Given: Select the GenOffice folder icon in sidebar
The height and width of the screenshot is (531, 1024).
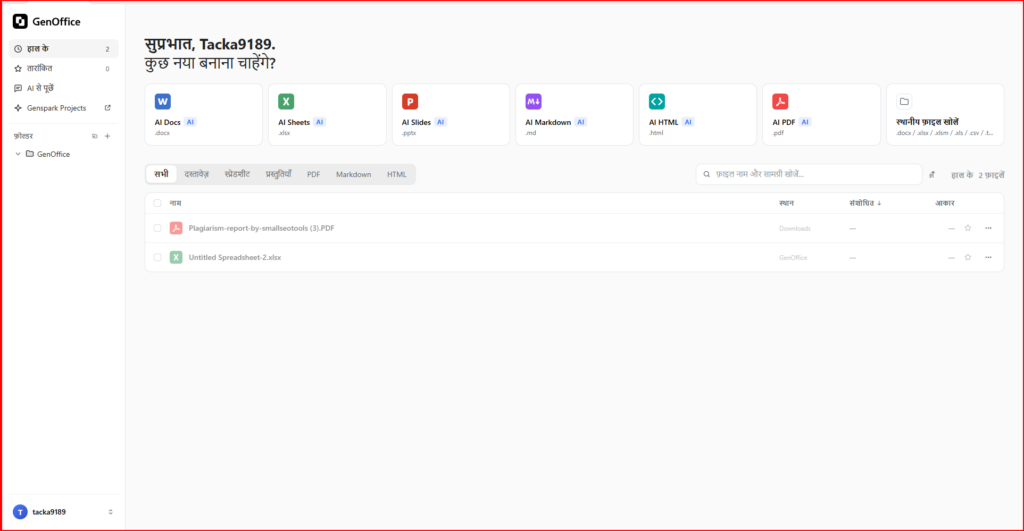Looking at the screenshot, I should (x=29, y=154).
